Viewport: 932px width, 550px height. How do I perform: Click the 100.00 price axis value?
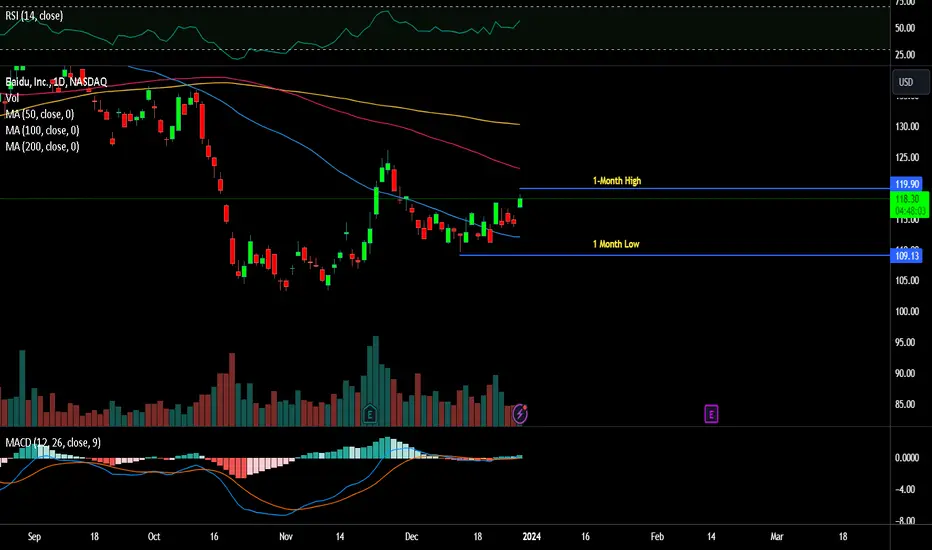pos(906,311)
